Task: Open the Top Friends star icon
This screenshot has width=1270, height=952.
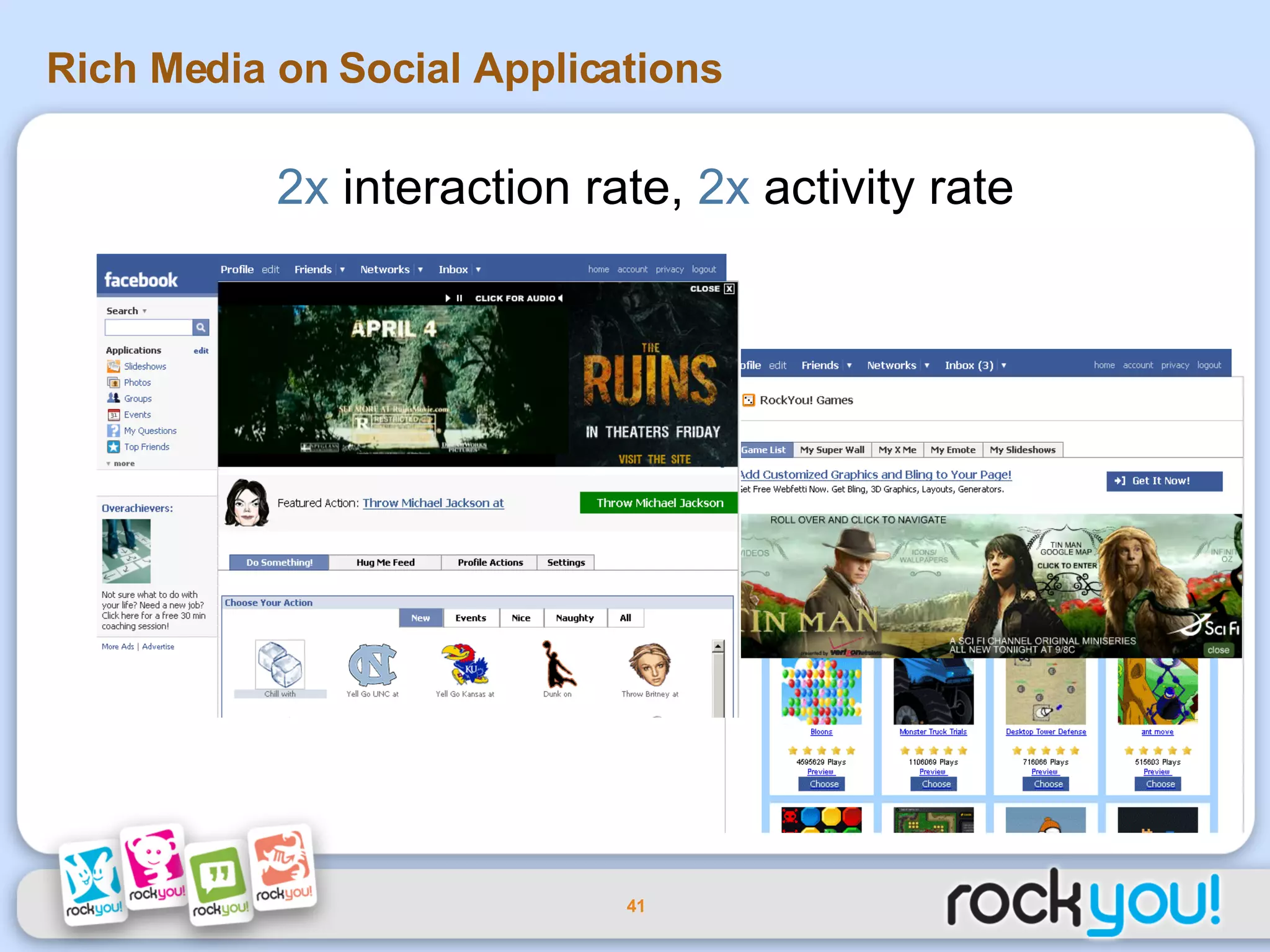Action: pyautogui.click(x=113, y=446)
